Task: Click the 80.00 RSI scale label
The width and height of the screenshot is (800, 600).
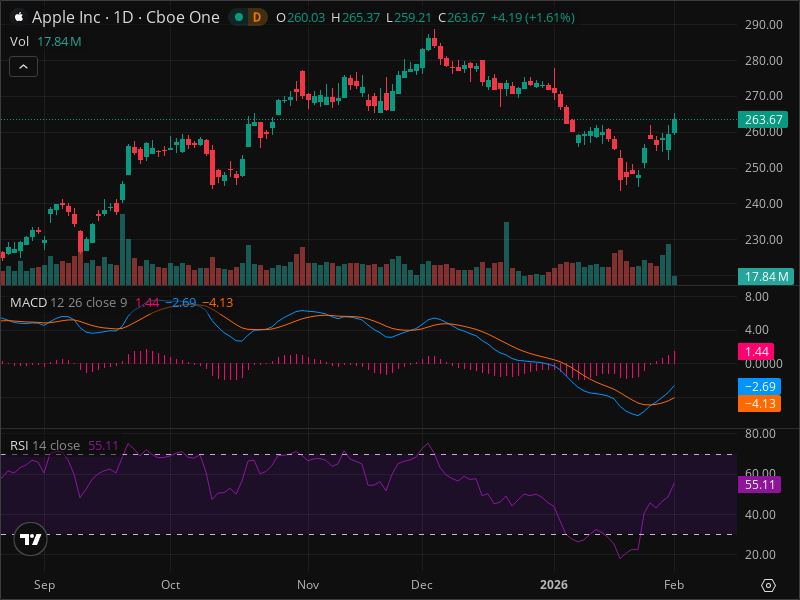Action: click(x=760, y=434)
